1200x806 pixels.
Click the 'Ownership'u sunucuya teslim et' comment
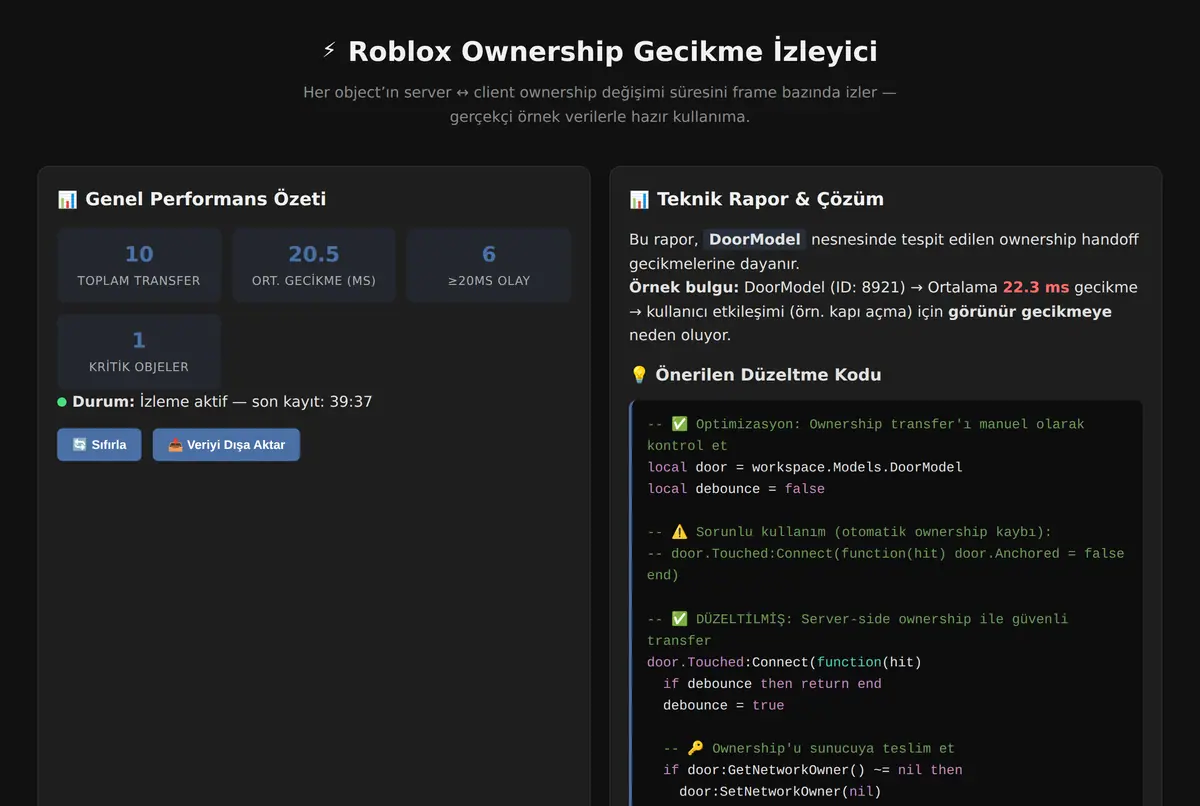click(808, 748)
